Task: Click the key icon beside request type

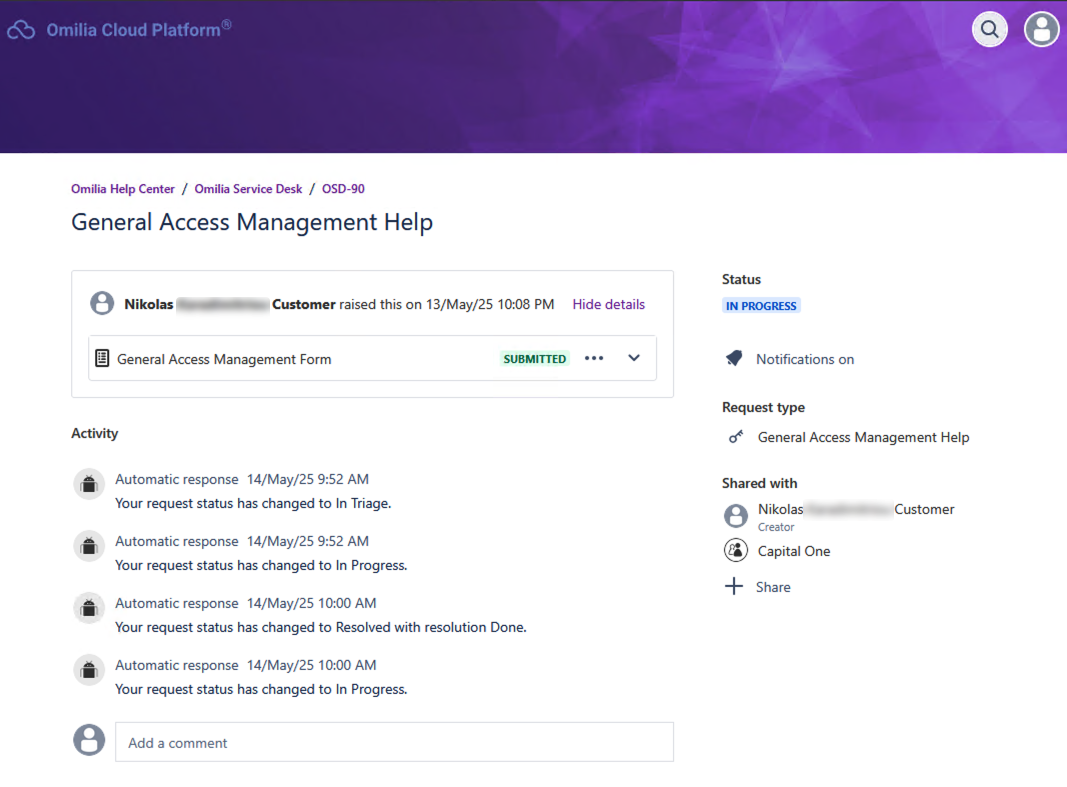Action: coord(736,437)
